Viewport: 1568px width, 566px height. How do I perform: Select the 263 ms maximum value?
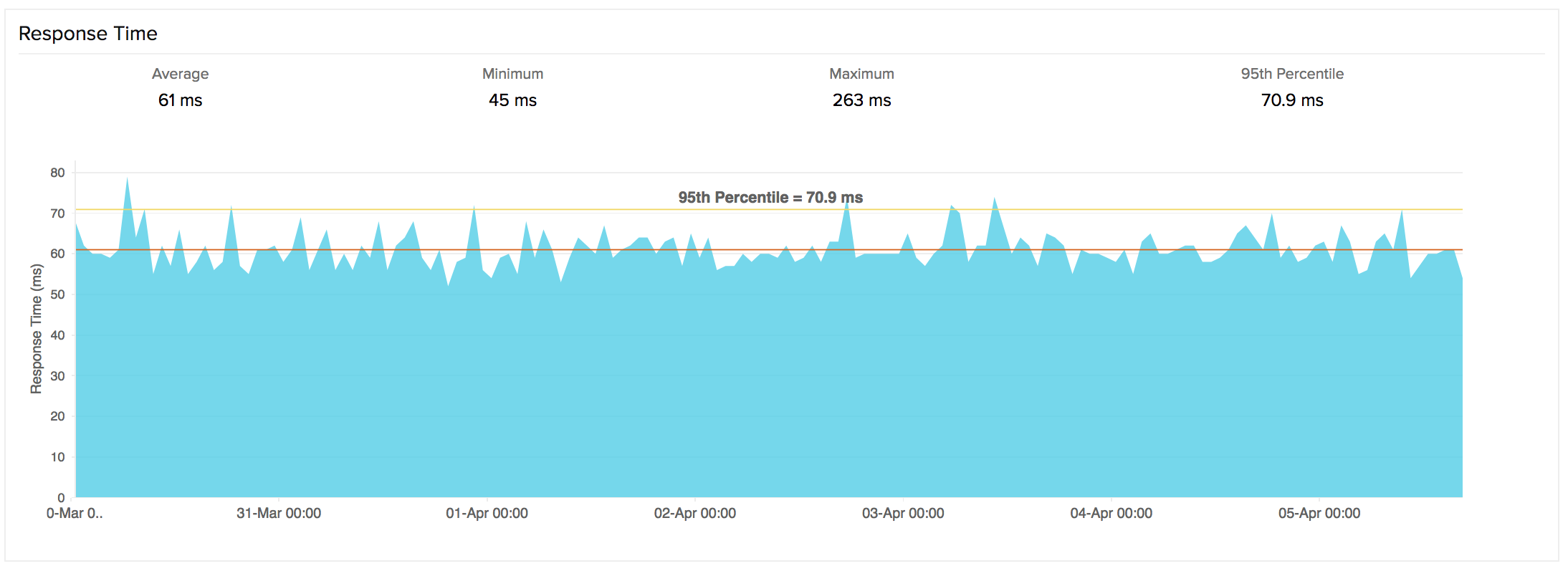coord(861,100)
